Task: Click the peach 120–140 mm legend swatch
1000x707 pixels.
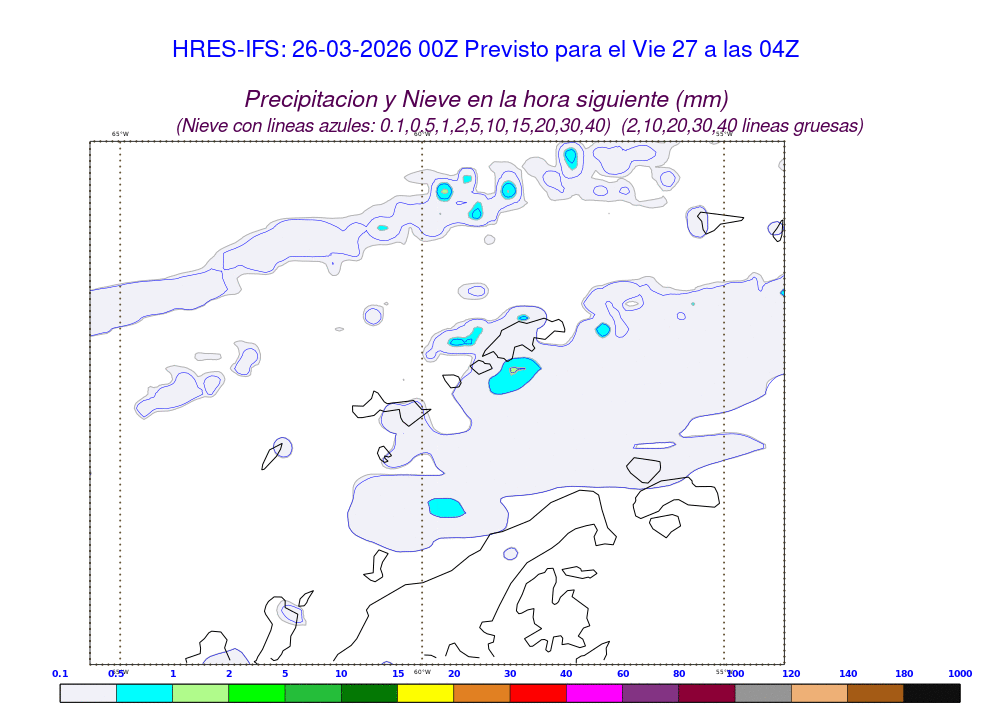Action: 819,692
